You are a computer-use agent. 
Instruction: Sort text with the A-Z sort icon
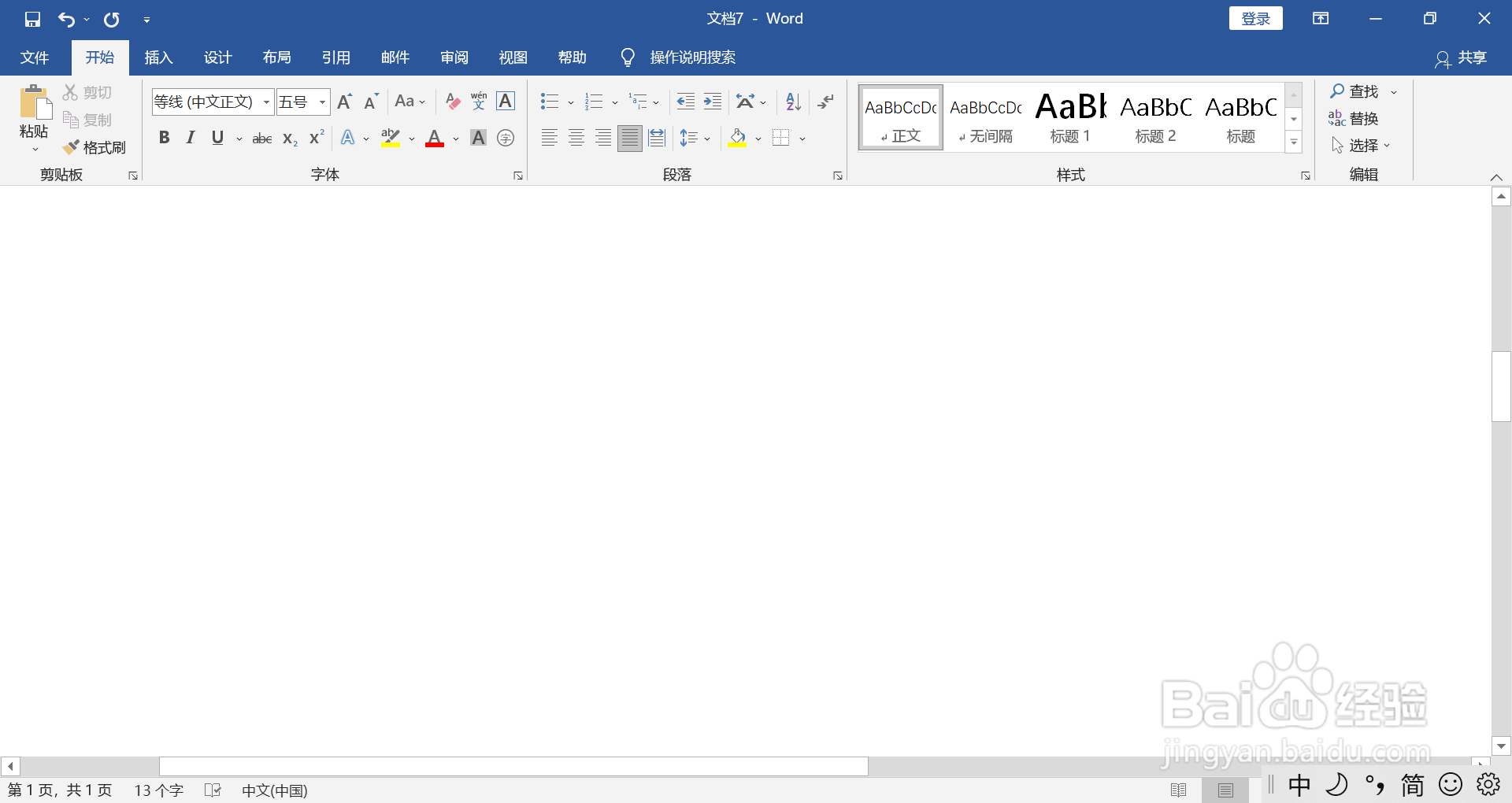793,102
